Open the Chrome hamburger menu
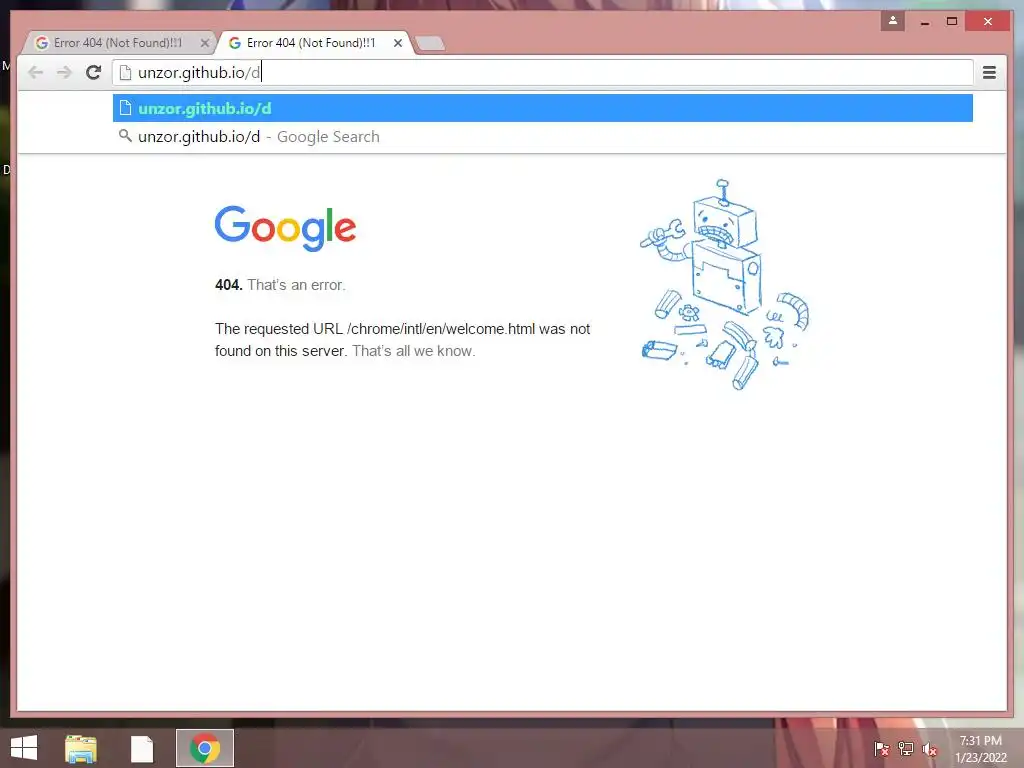This screenshot has height=768, width=1024. click(989, 72)
